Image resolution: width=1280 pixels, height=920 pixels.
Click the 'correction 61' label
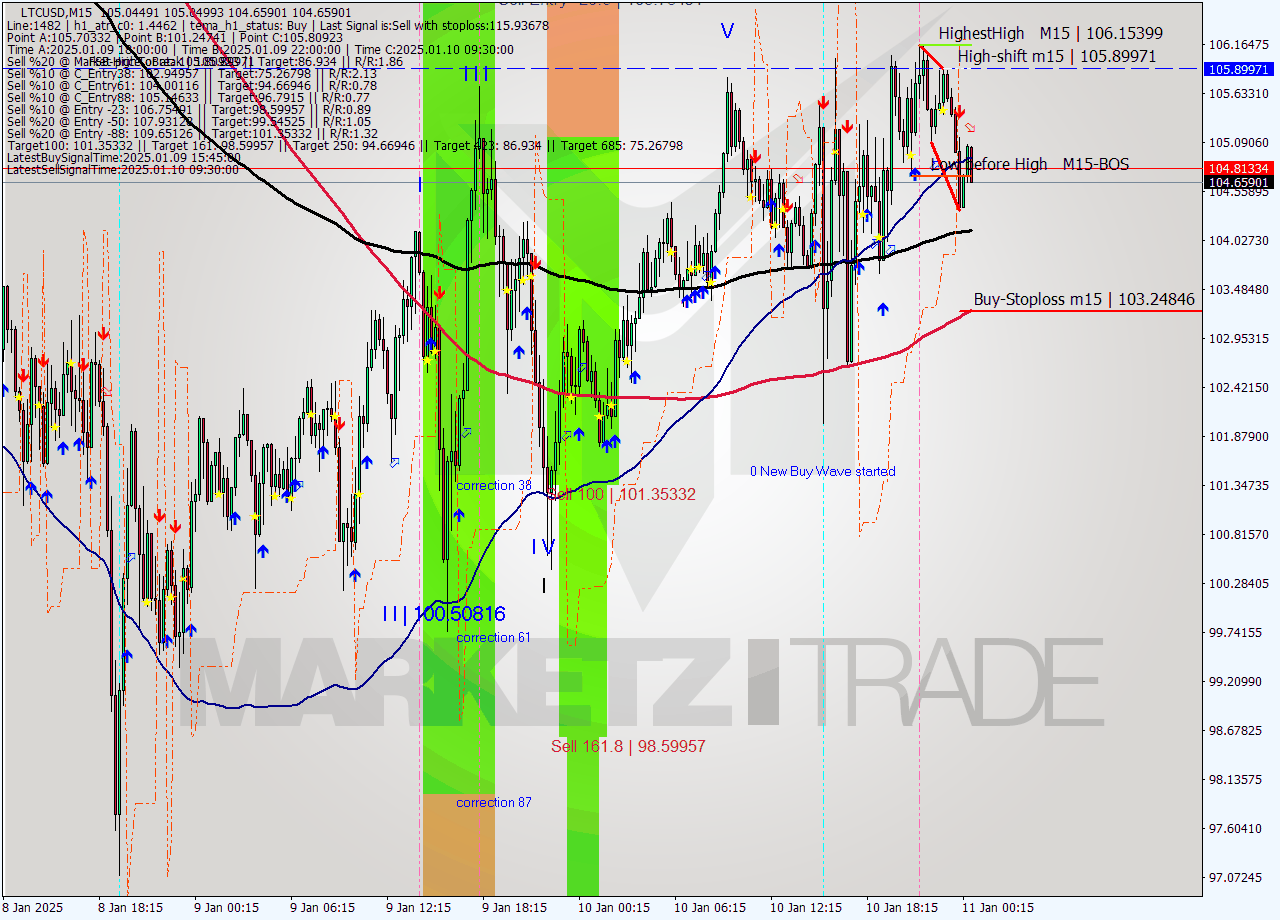[x=494, y=637]
